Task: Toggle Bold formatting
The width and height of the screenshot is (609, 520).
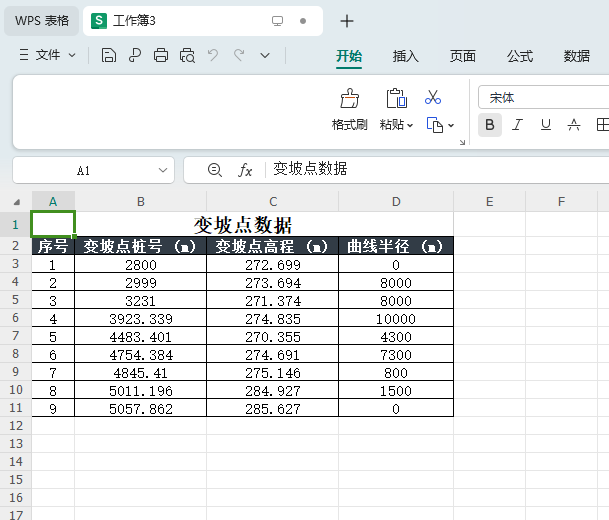Action: 490,125
